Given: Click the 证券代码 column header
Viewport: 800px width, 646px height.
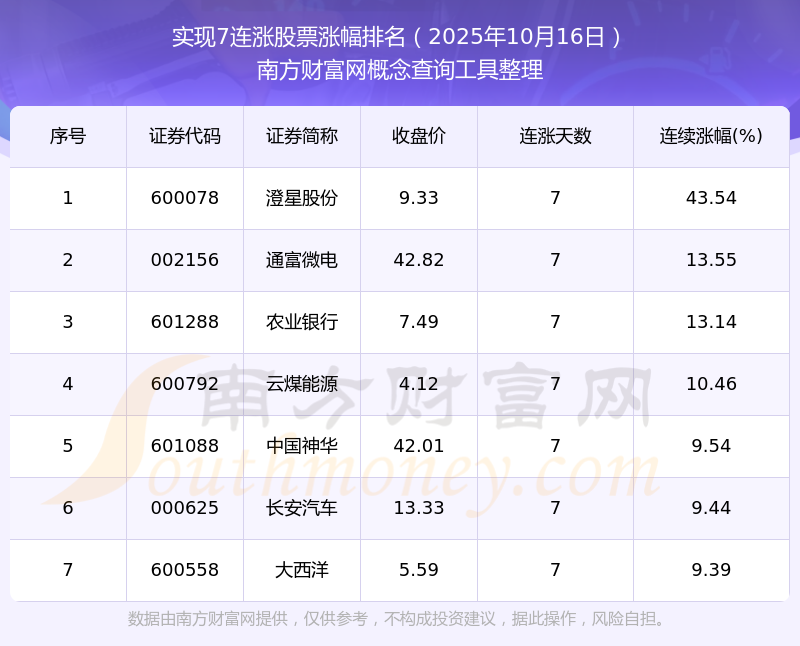Looking at the screenshot, I should coord(185,136).
